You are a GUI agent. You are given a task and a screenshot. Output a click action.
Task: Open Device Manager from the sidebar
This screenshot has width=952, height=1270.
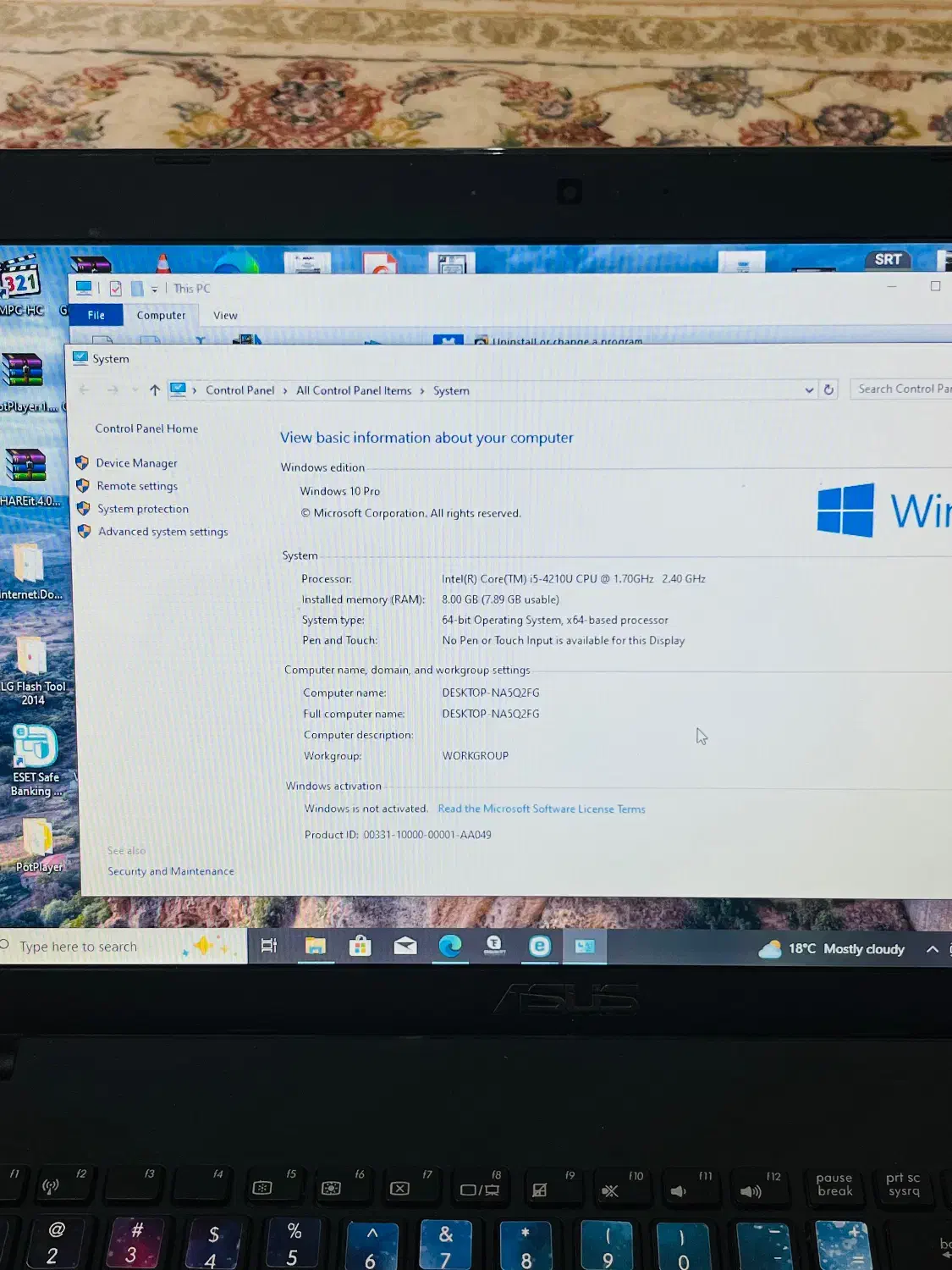(135, 462)
